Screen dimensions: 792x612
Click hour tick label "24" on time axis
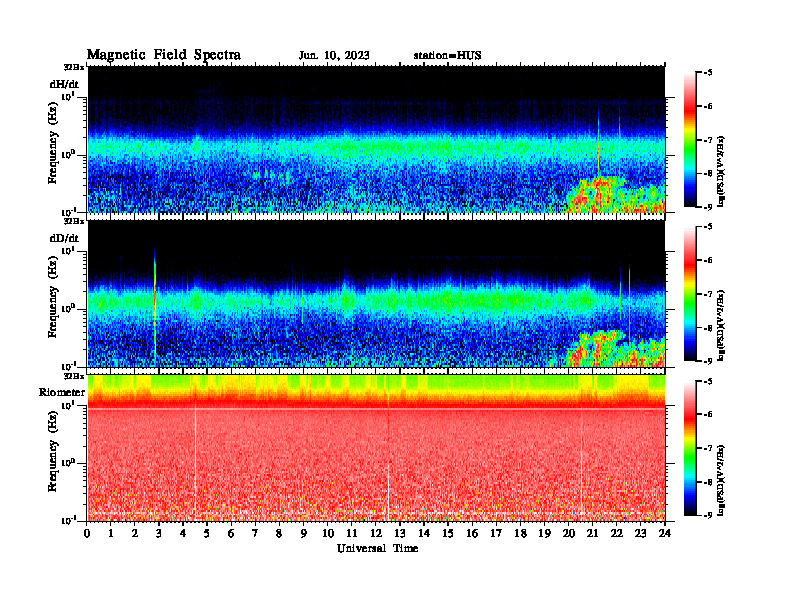point(665,533)
